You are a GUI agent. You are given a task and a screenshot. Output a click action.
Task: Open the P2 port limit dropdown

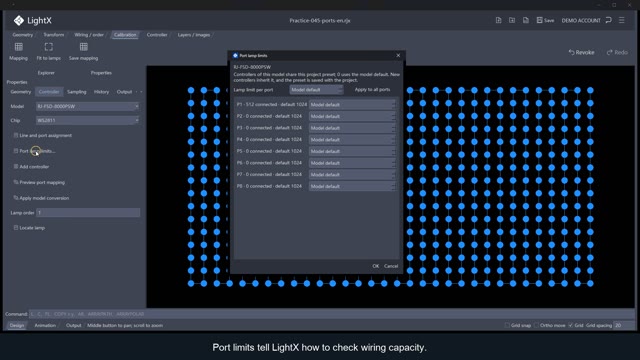pos(352,116)
